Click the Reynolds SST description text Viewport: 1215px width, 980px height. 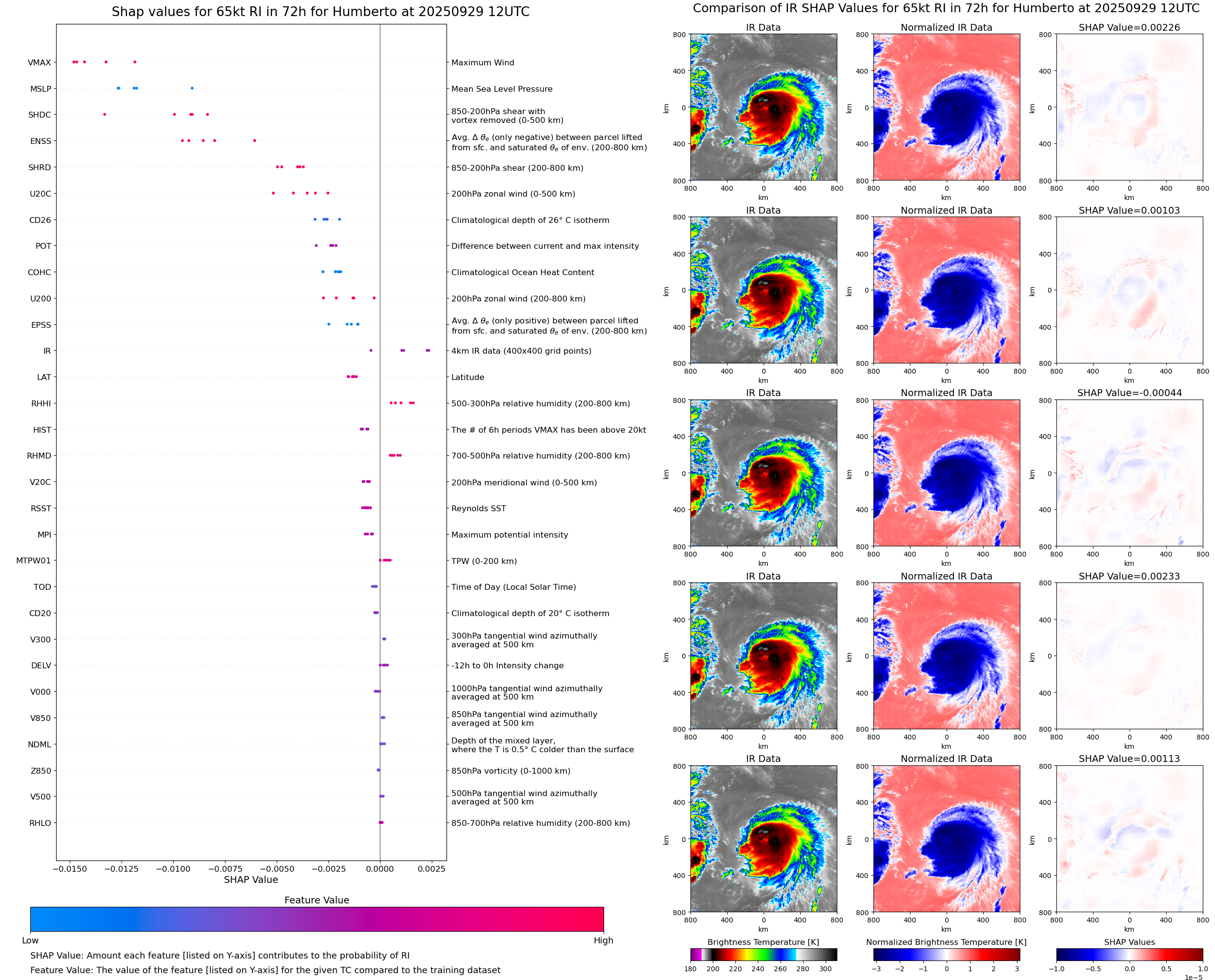point(478,509)
